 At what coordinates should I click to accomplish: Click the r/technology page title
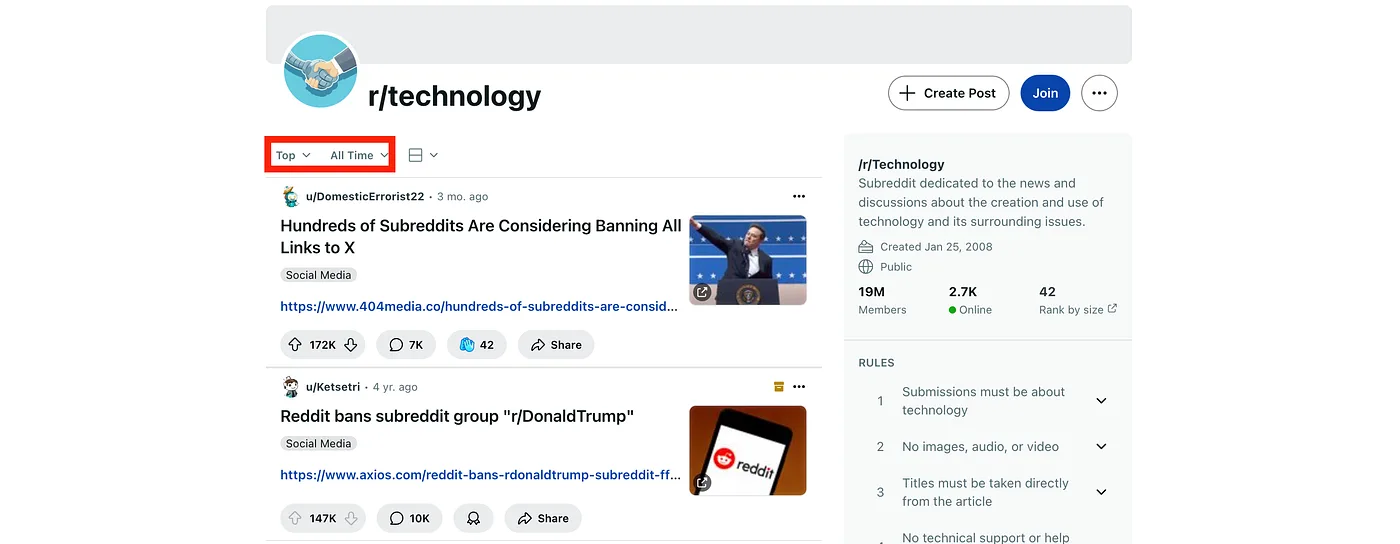(x=454, y=96)
